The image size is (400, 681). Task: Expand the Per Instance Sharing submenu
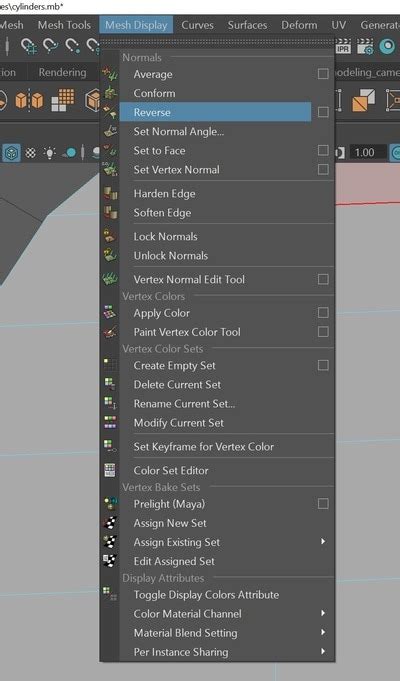[323, 651]
